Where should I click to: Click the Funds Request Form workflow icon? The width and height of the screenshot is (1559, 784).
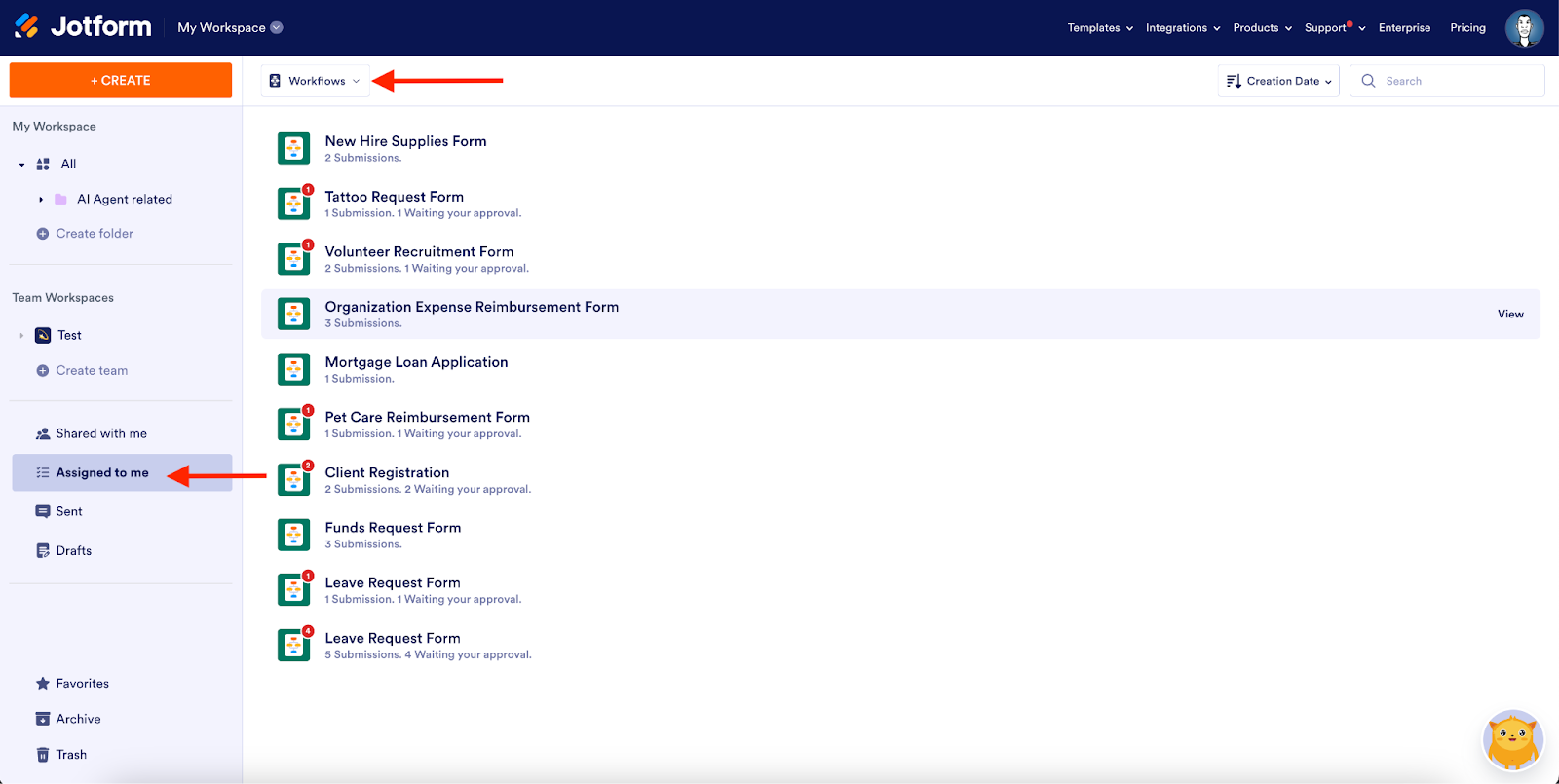point(293,535)
